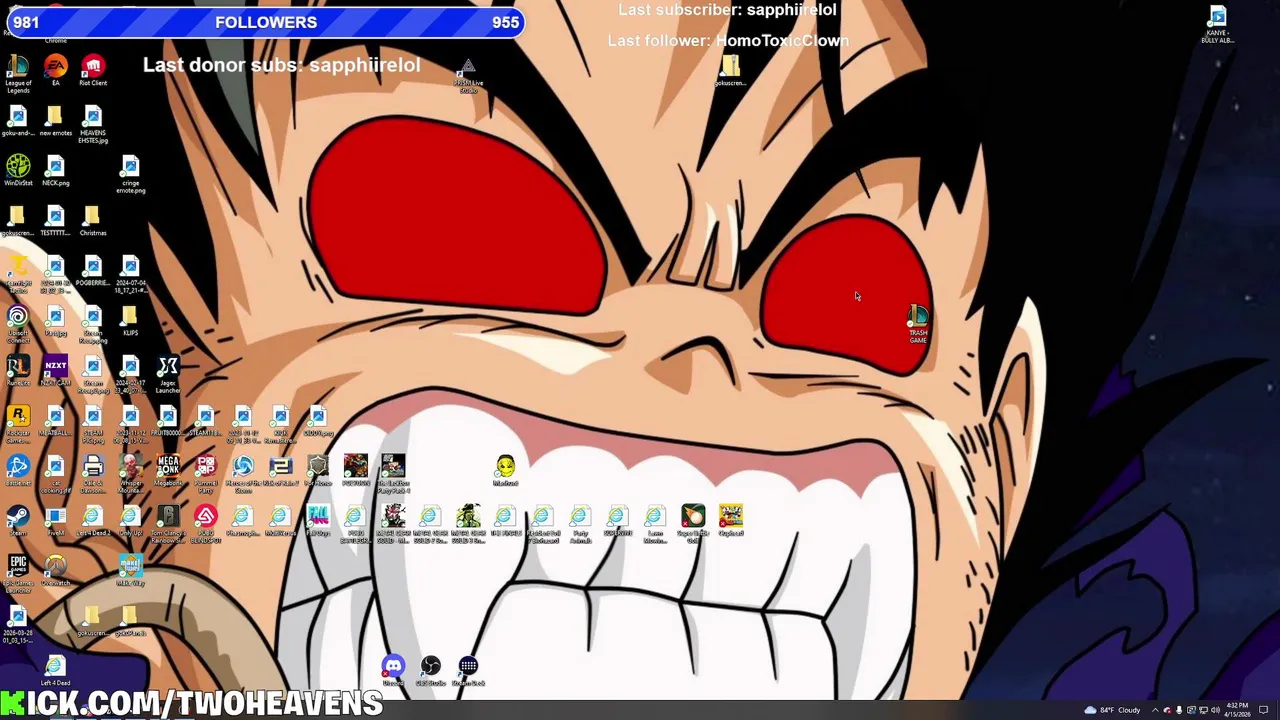Open the For Honor shortcut
The width and height of the screenshot is (1280, 720).
[318, 470]
